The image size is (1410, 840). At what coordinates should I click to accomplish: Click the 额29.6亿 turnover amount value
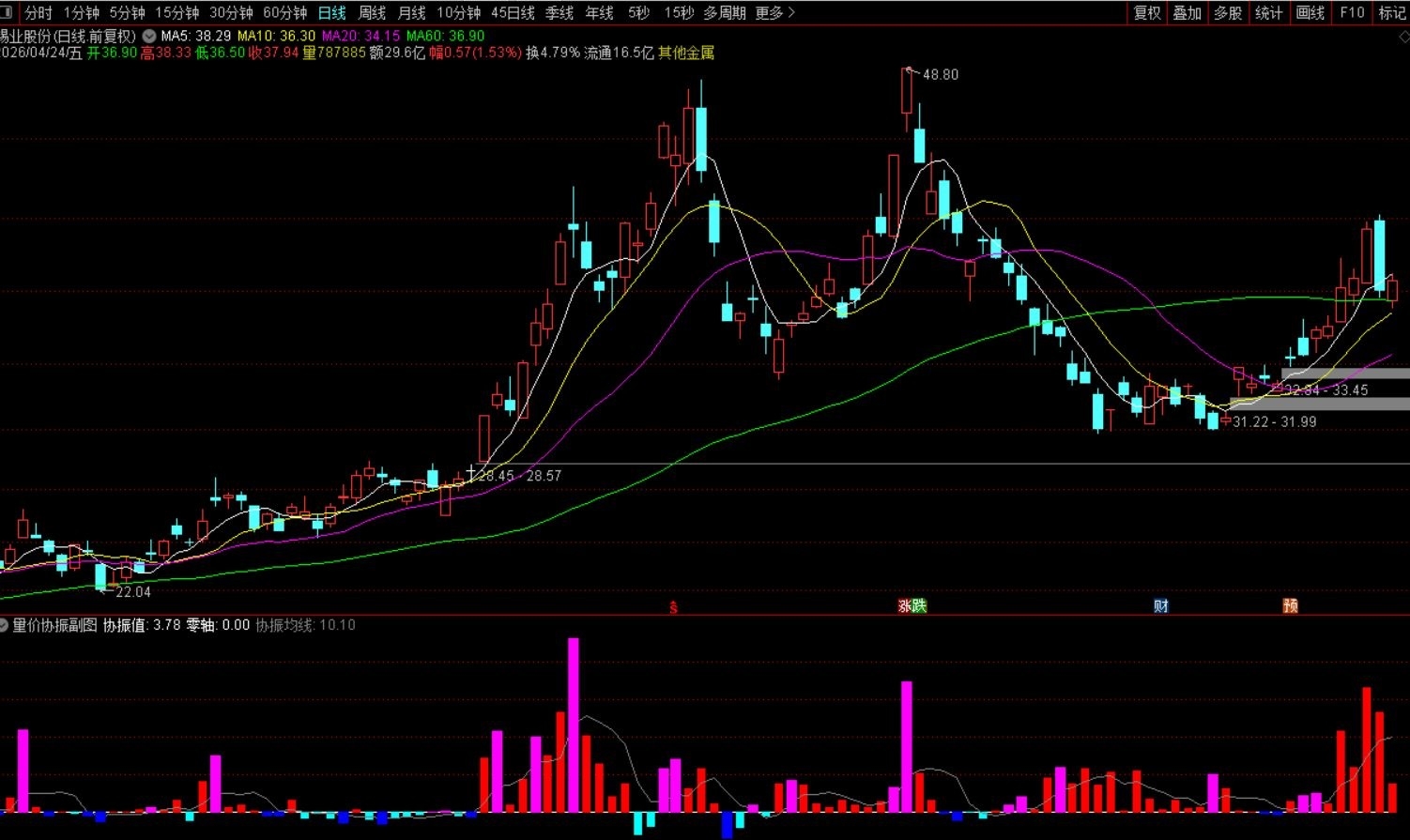[x=397, y=53]
